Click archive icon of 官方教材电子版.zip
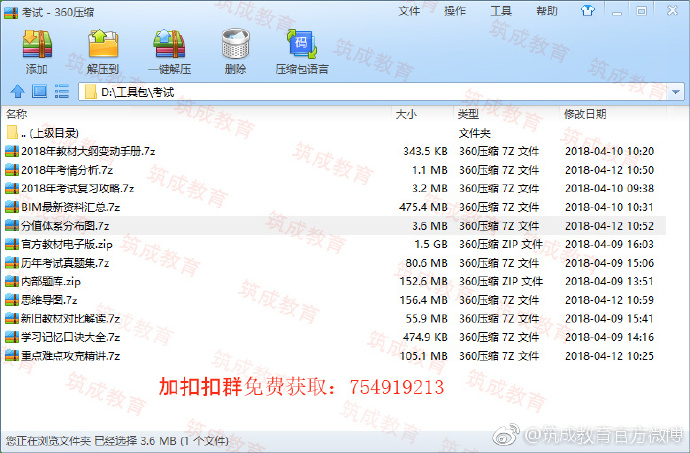This screenshot has width=690, height=453. click(12, 244)
